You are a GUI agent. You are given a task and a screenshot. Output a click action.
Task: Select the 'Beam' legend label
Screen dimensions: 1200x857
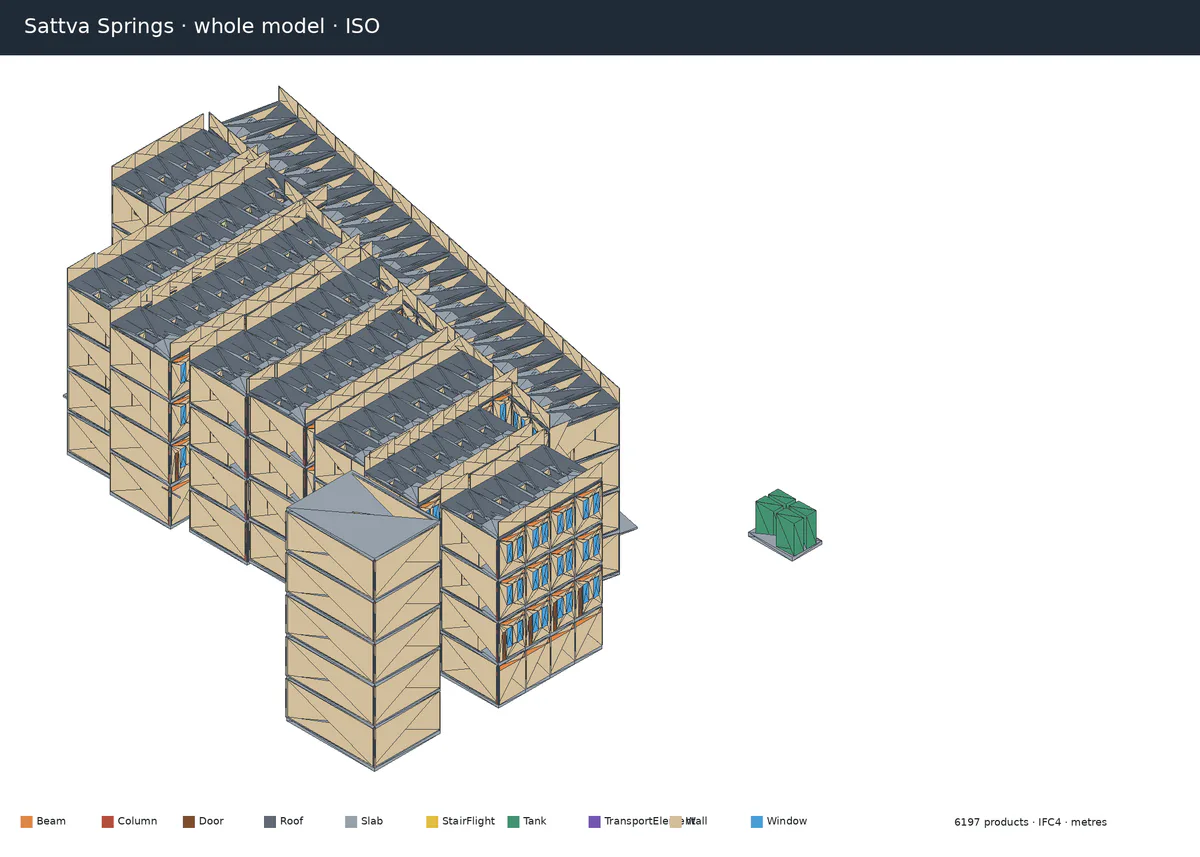click(x=51, y=822)
